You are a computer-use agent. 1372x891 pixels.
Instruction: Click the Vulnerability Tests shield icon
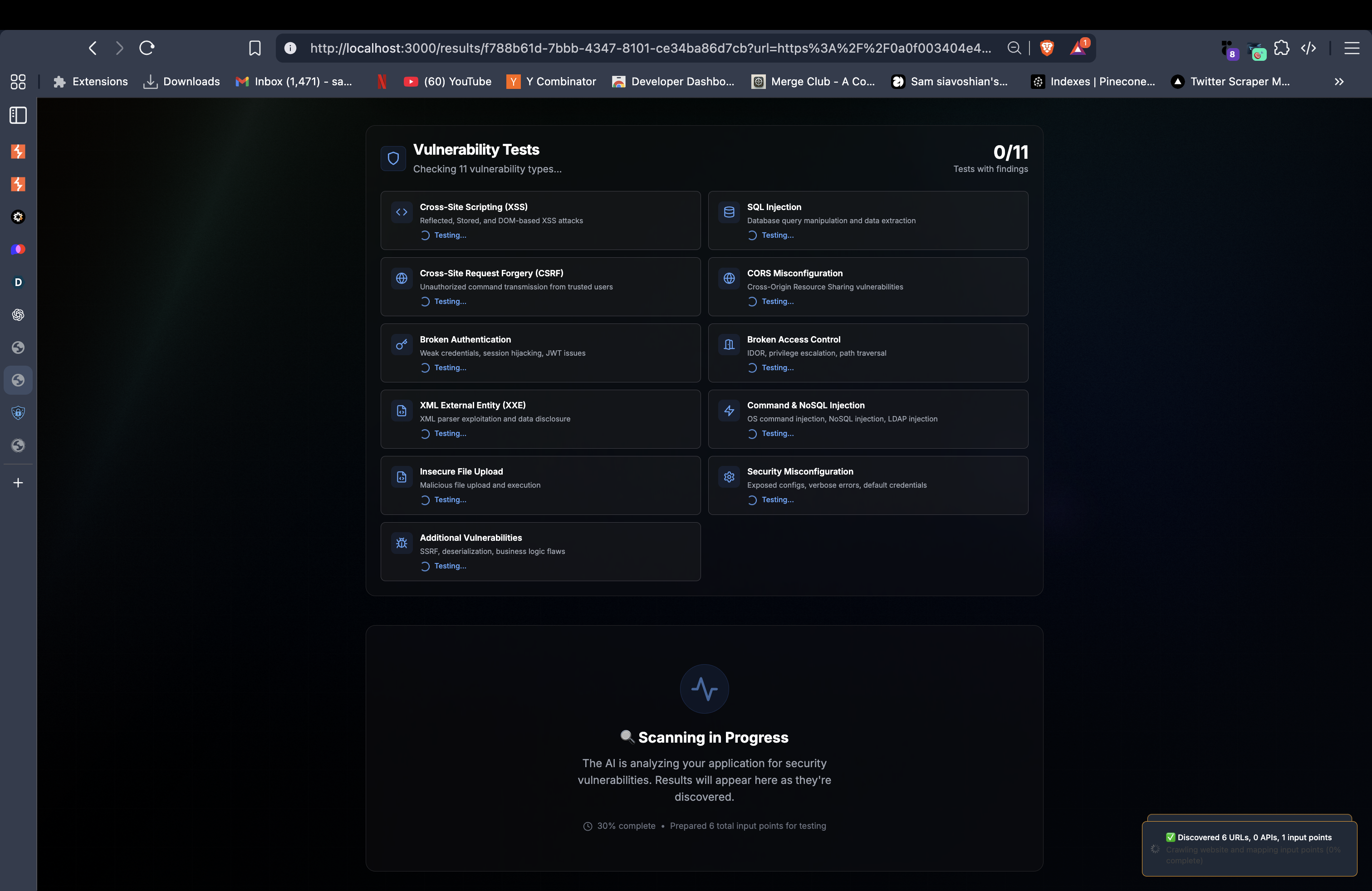tap(393, 158)
